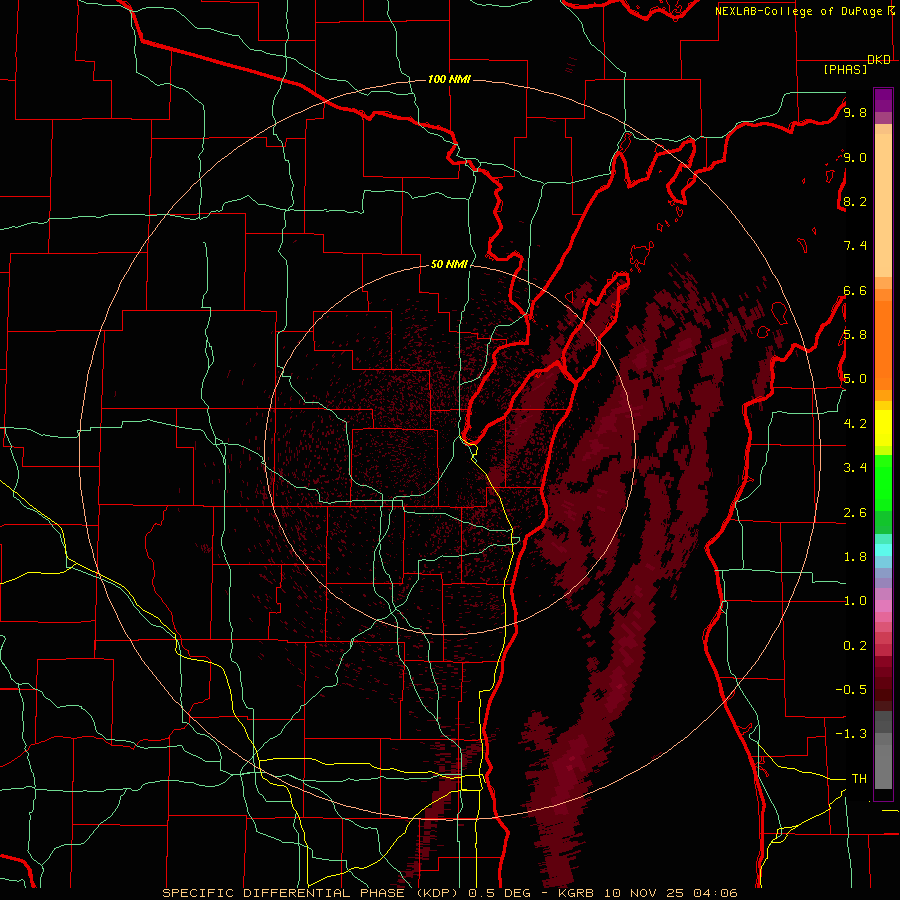
Task: Click the 3.4 value on the color scale
Action: click(x=855, y=468)
